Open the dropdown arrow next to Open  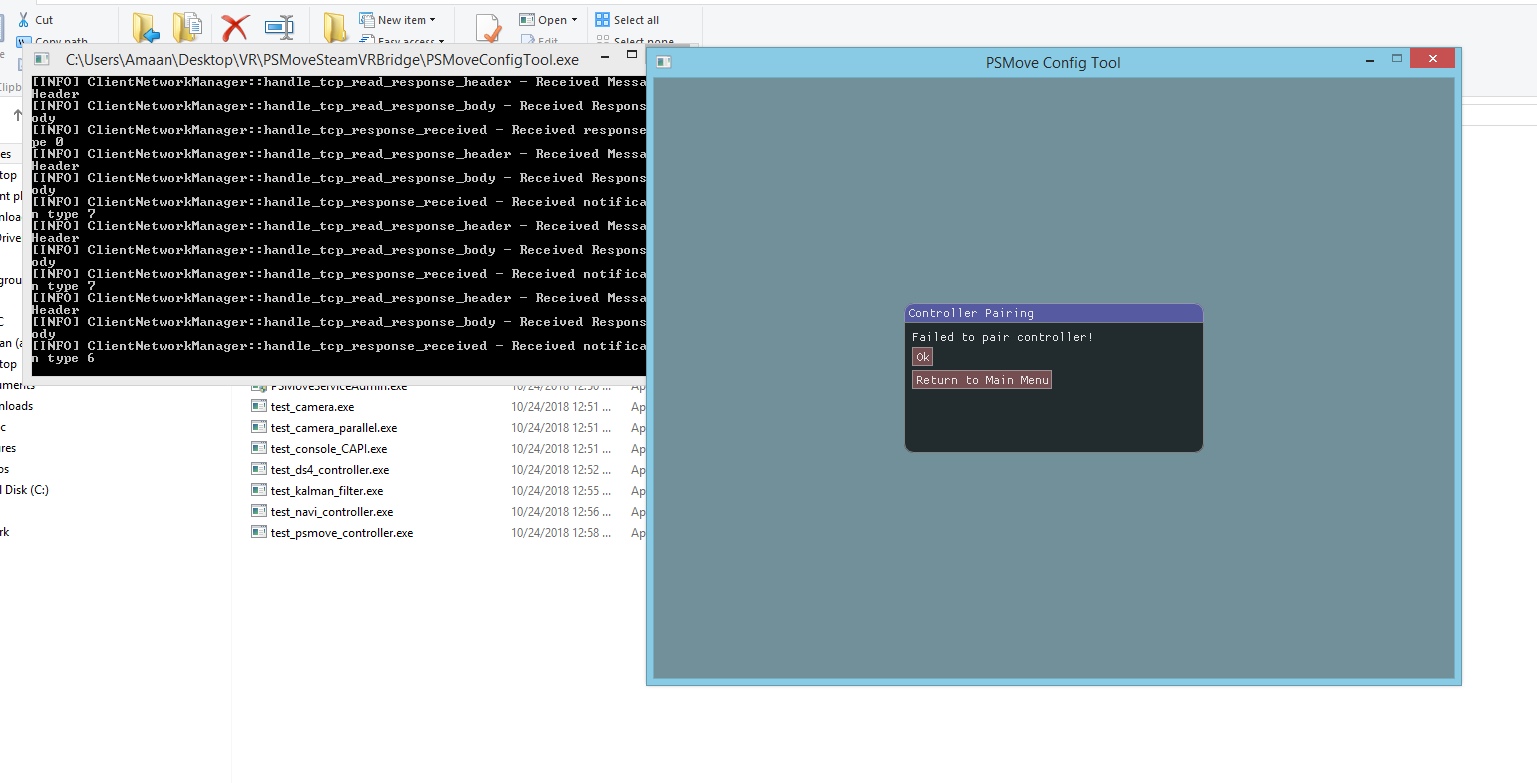point(575,19)
